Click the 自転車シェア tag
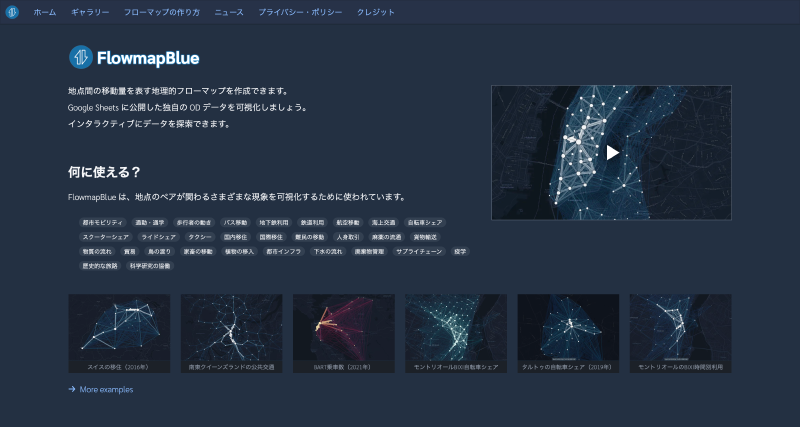This screenshot has width=800, height=427. pos(424,222)
